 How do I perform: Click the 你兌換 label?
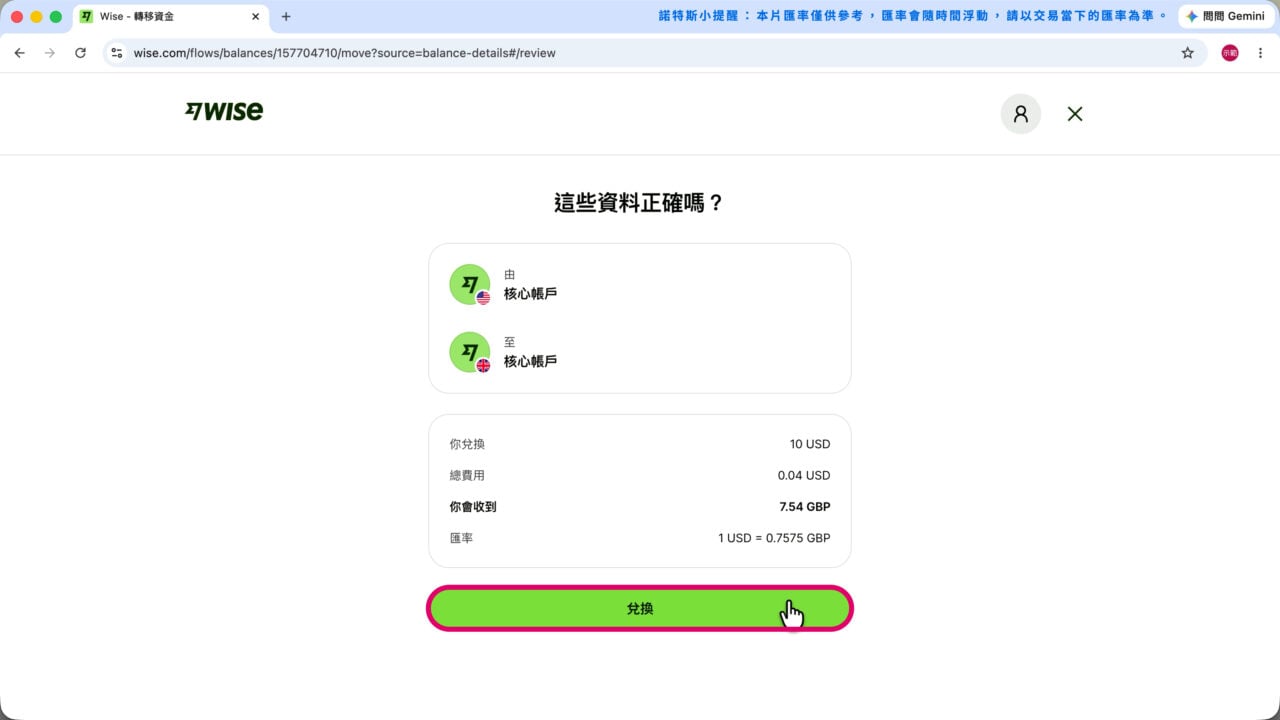tap(467, 444)
